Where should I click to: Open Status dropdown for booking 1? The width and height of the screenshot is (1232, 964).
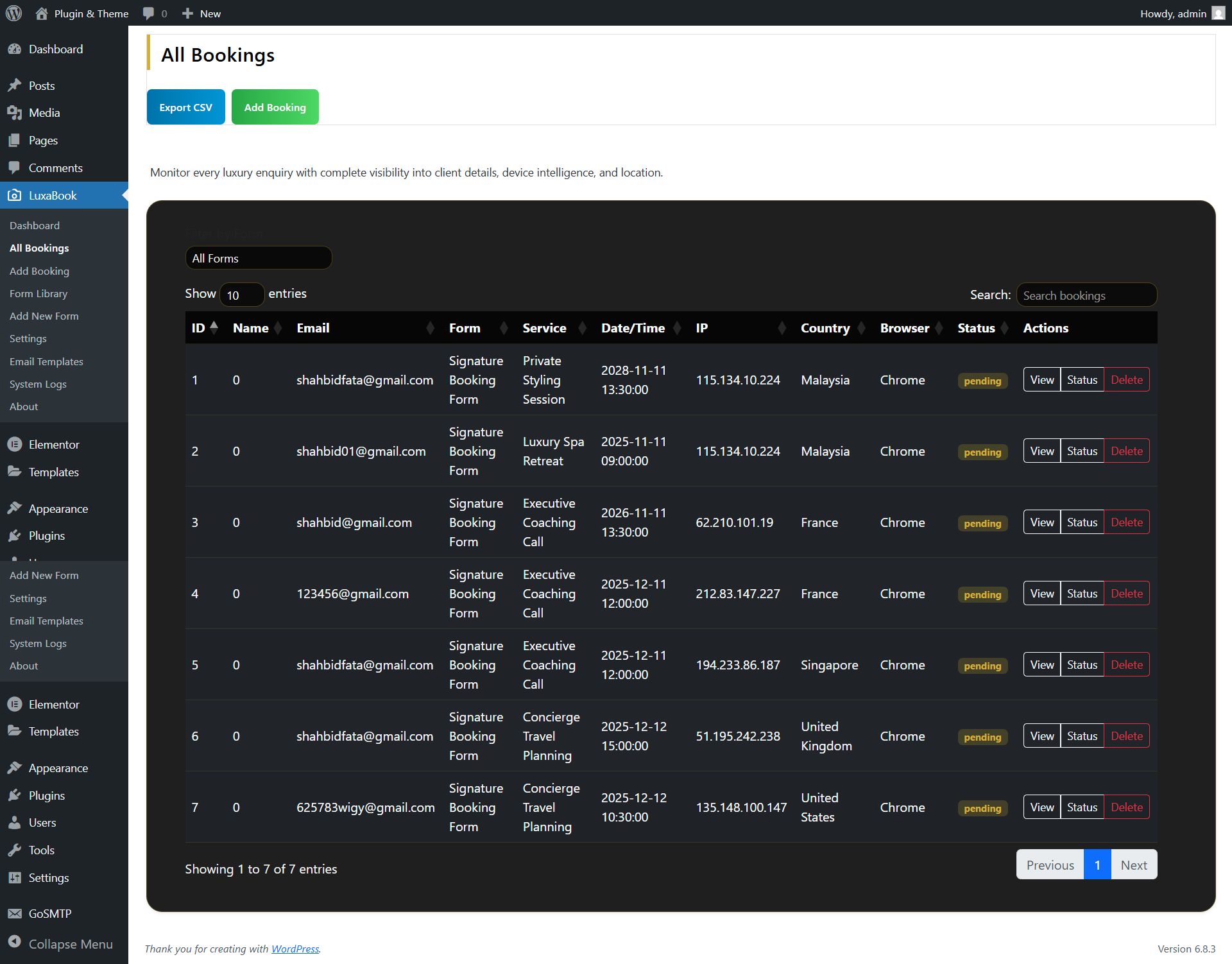pos(1082,380)
